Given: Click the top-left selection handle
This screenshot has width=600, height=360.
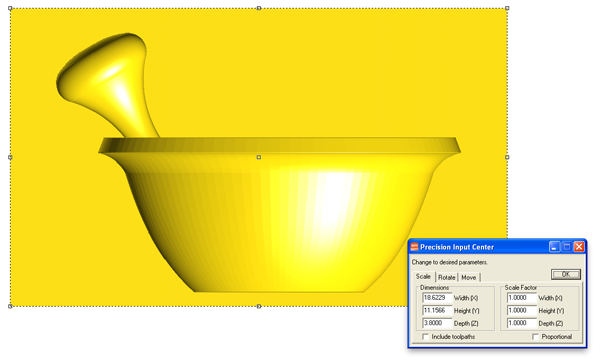Looking at the screenshot, I should click(x=10, y=8).
